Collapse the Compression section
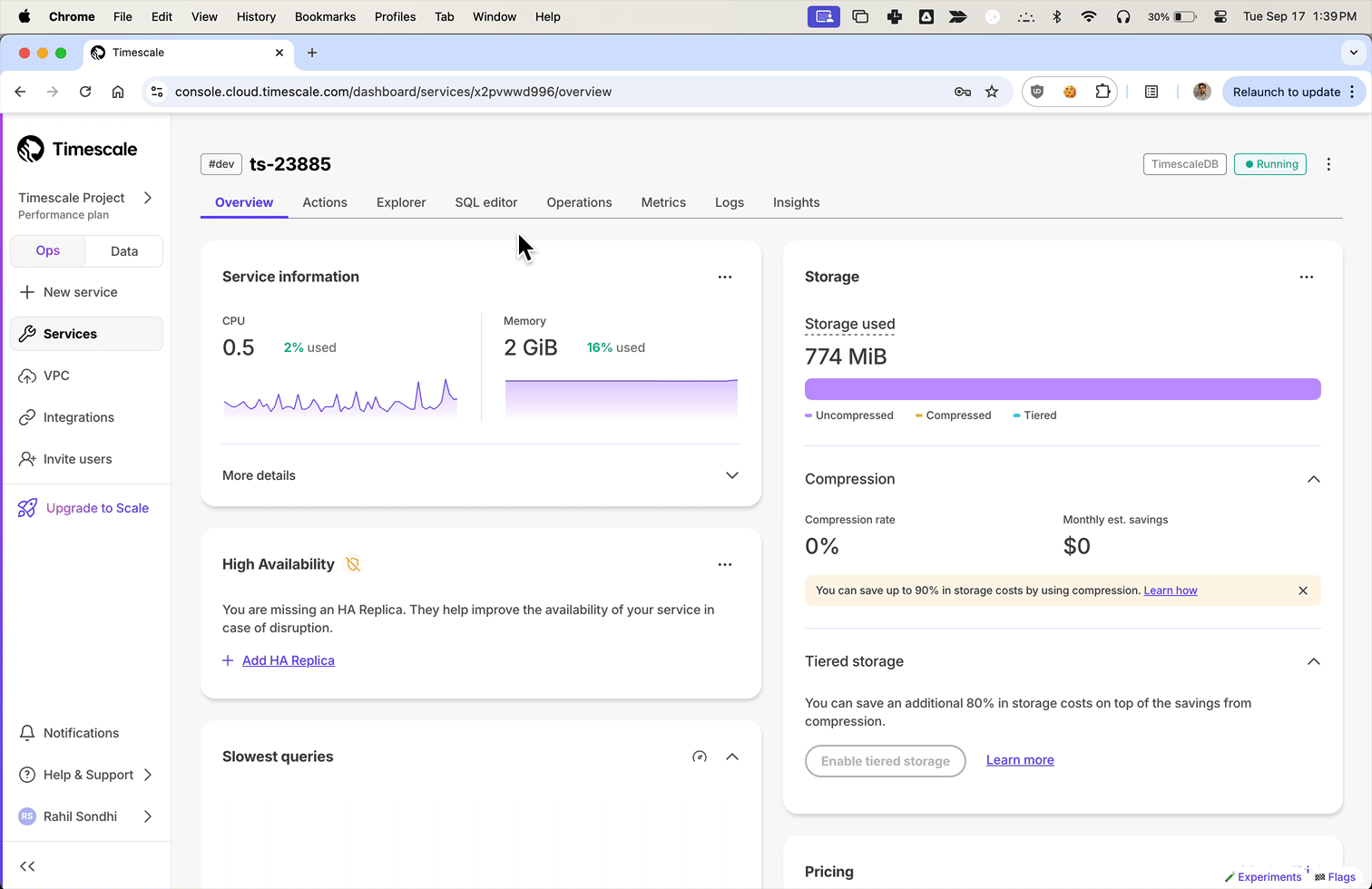 (1313, 479)
